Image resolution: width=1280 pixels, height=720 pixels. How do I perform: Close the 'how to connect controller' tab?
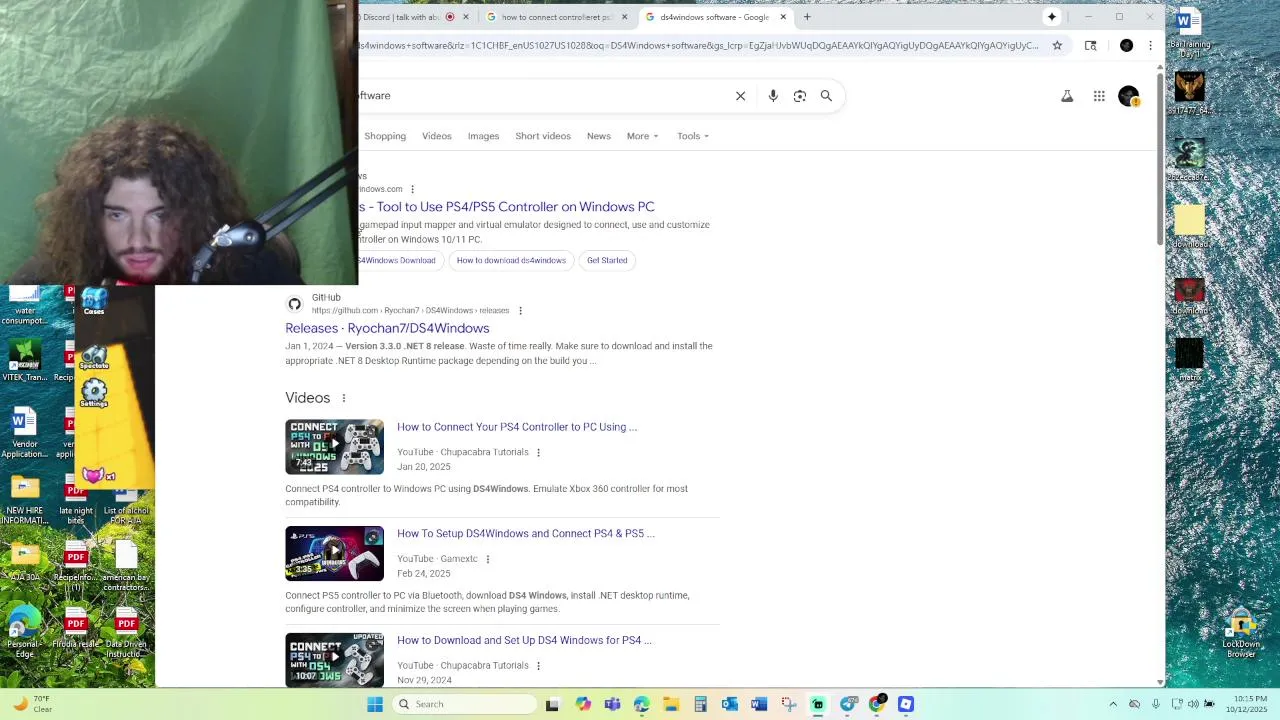click(x=624, y=17)
